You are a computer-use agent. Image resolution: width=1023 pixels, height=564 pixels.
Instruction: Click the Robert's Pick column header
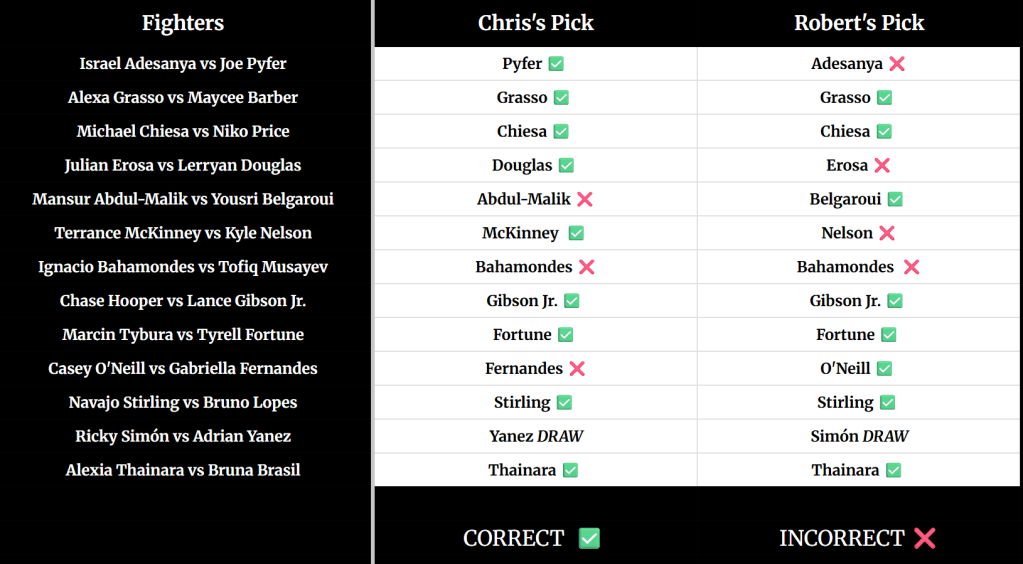tap(859, 23)
